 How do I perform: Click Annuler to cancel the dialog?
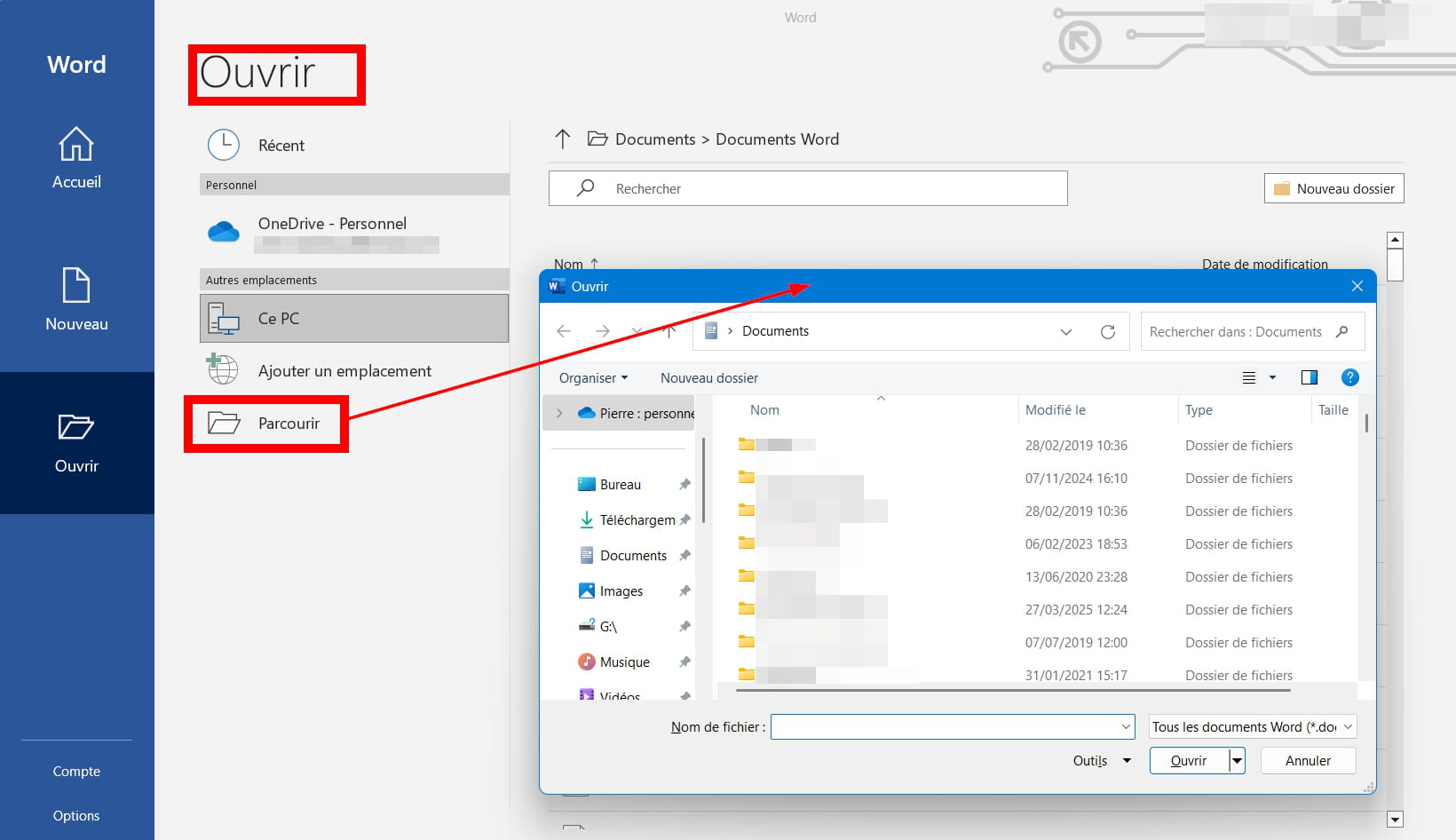tap(1308, 760)
